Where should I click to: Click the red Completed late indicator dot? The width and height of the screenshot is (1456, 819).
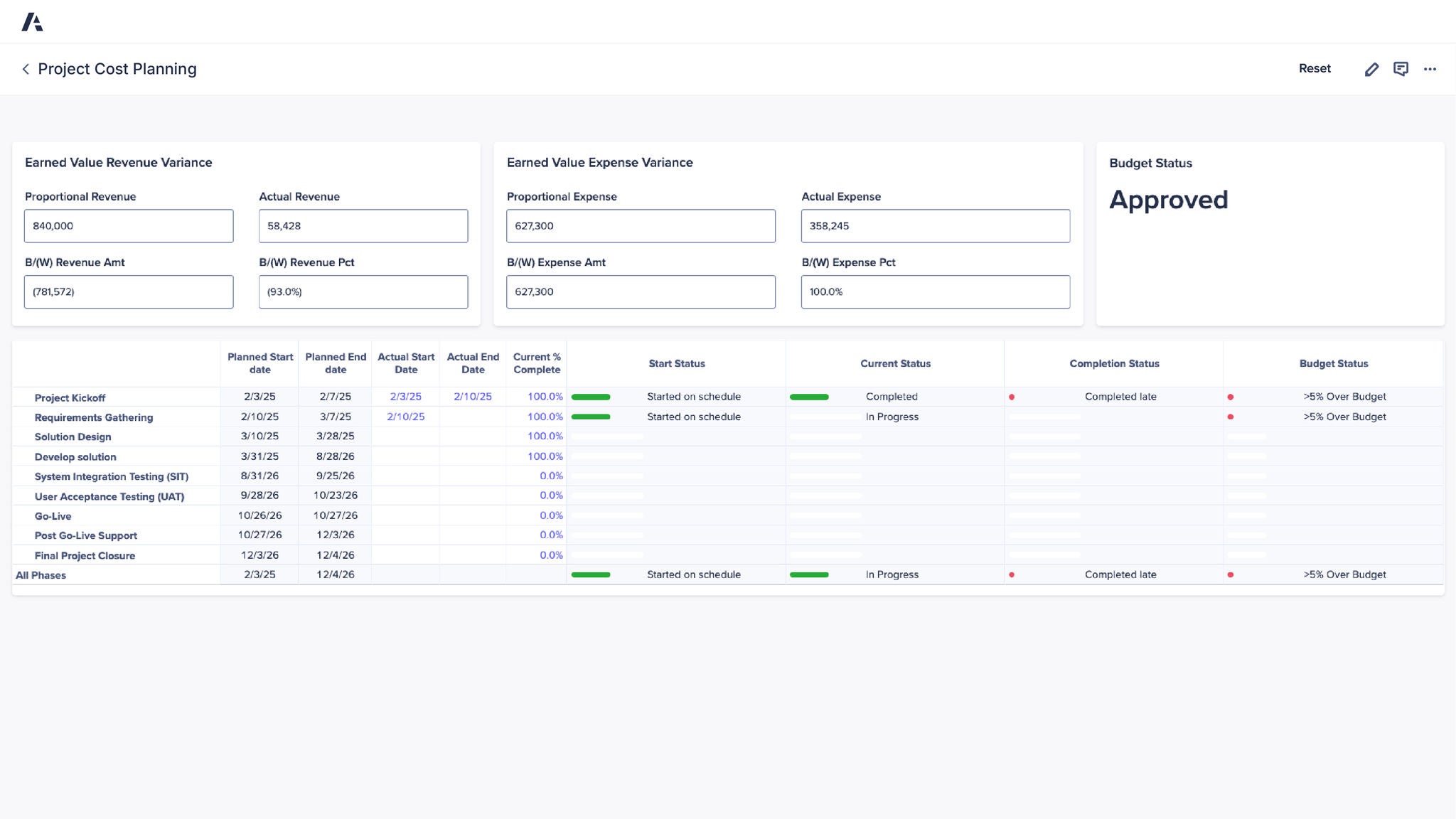[1012, 397]
